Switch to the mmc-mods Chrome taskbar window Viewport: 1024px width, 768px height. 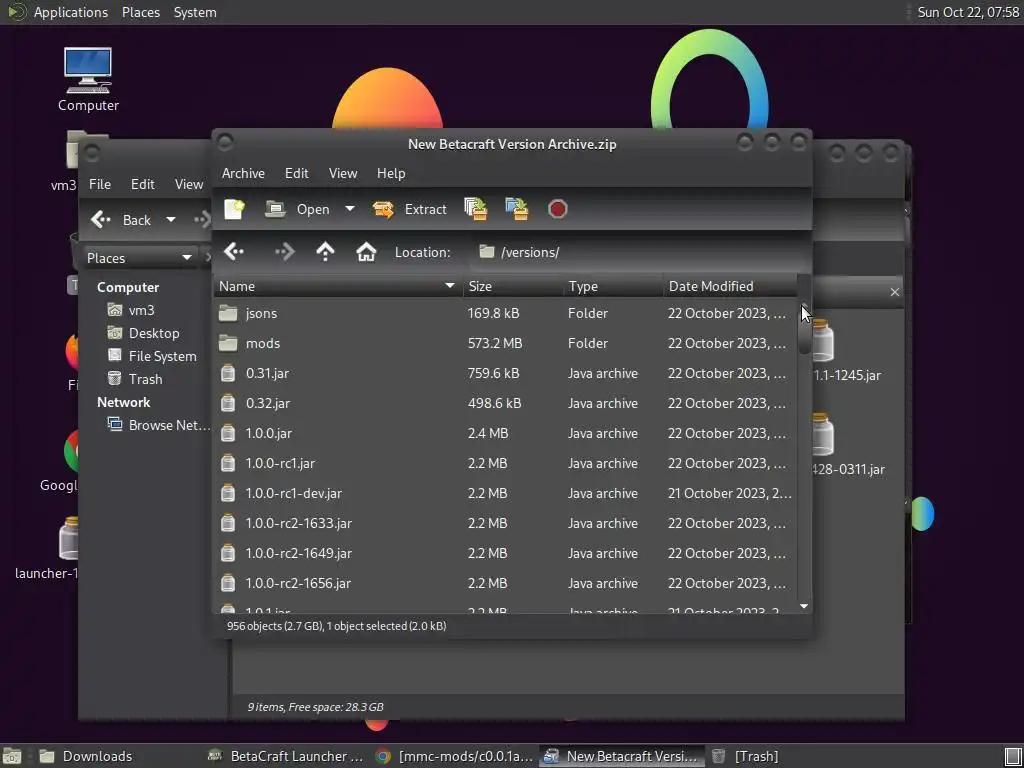pos(455,756)
